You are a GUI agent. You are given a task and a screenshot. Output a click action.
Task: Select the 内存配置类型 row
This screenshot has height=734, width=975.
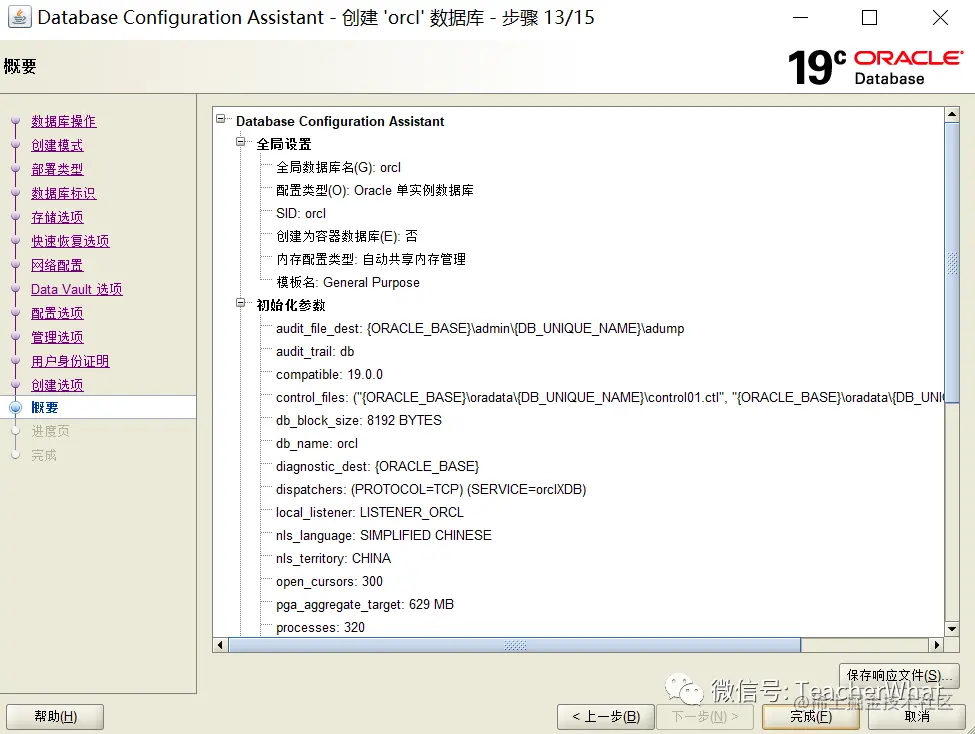[x=371, y=259]
